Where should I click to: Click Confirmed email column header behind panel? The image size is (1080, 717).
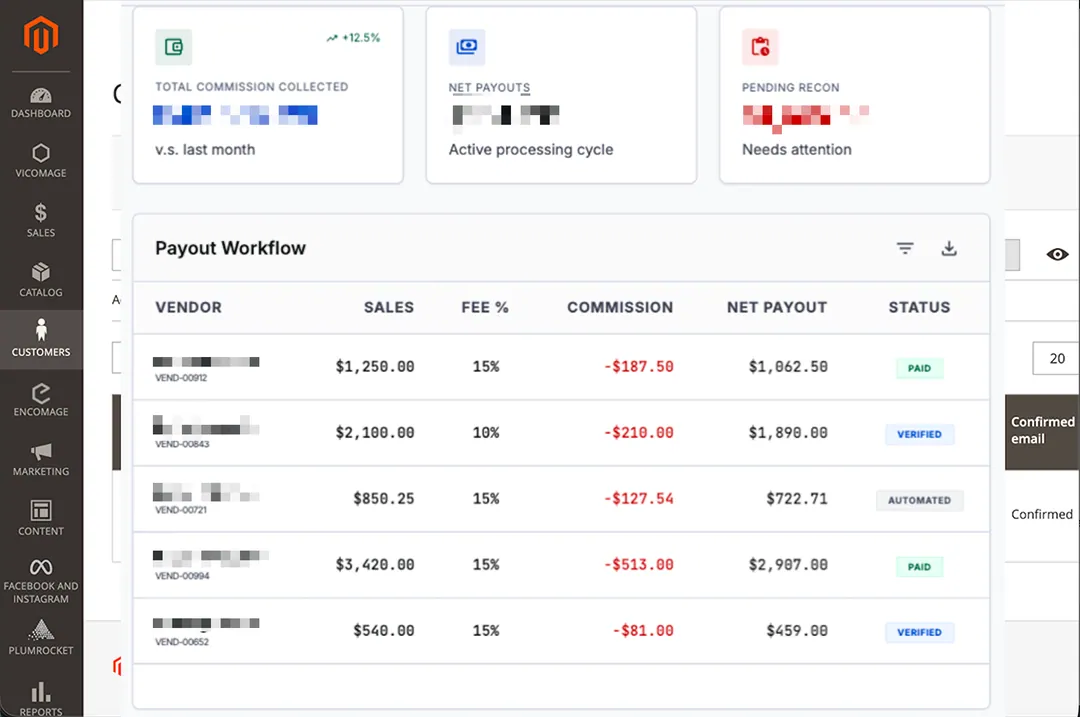point(1042,430)
